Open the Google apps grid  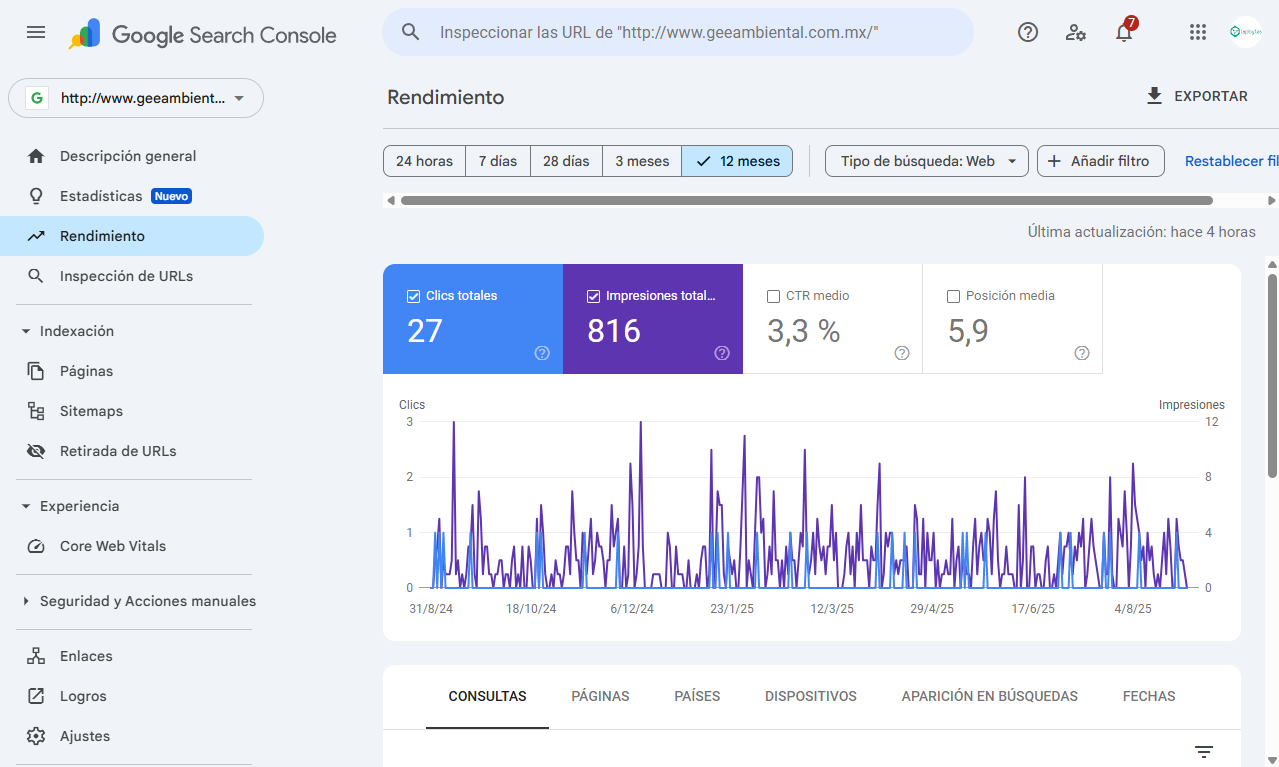pos(1198,32)
